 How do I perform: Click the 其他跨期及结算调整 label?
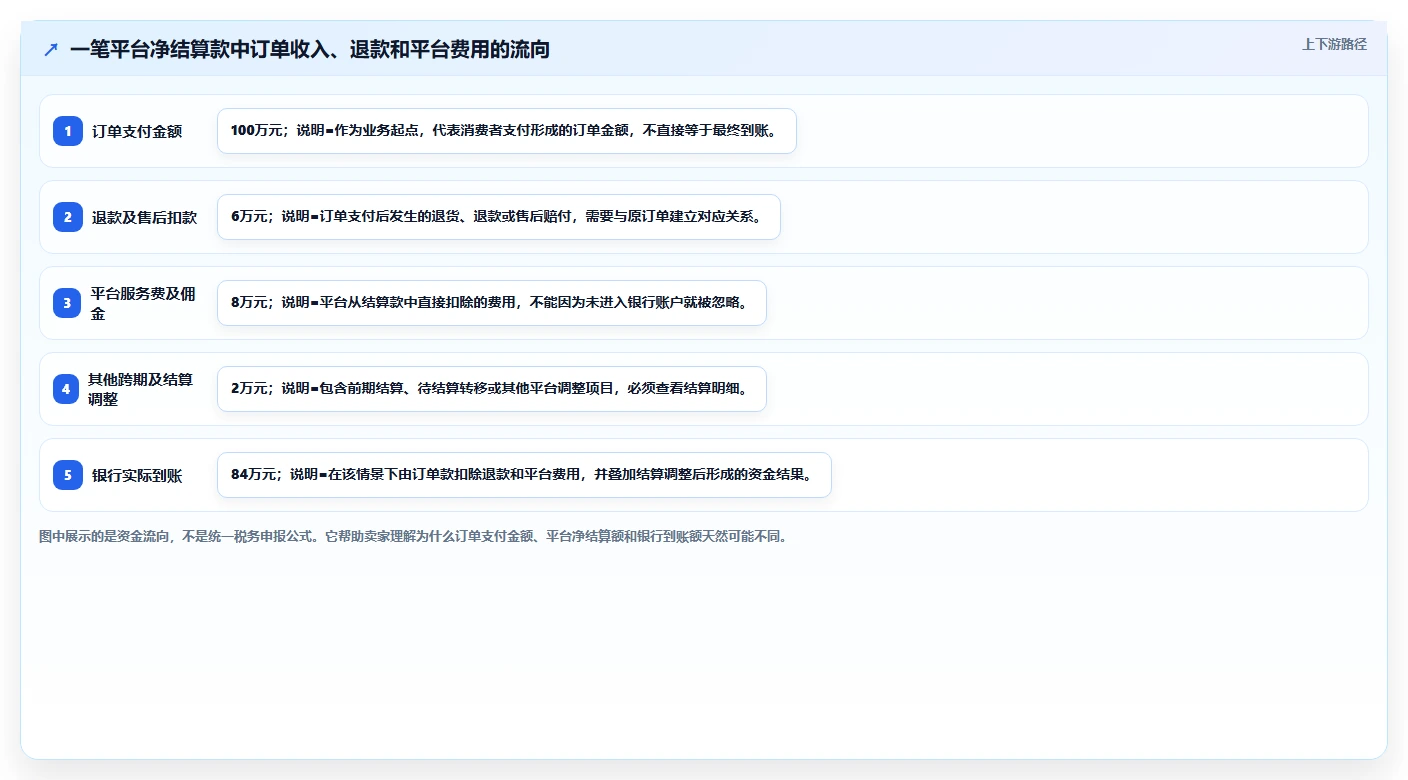click(x=141, y=389)
